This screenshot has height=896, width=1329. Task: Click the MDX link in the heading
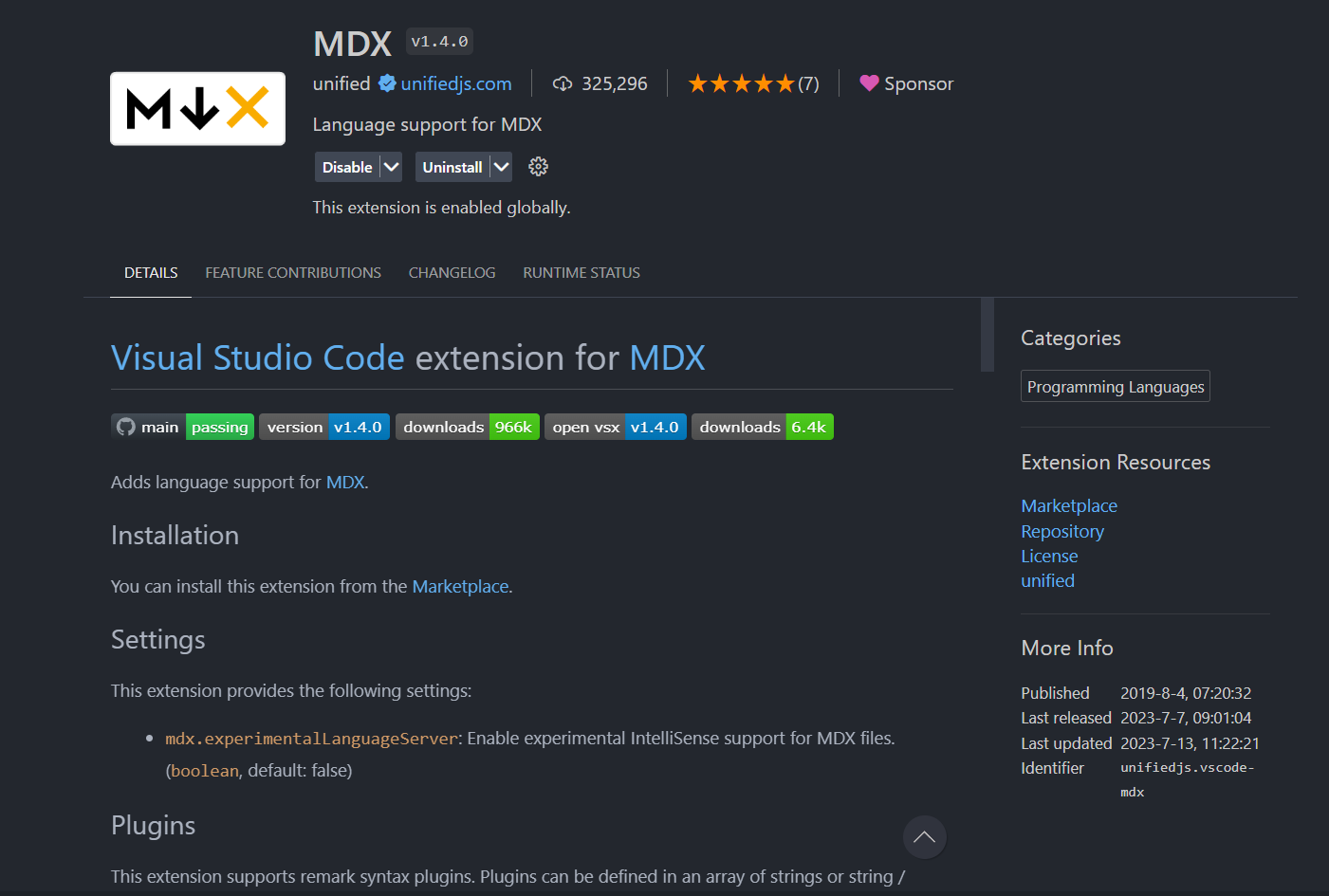[x=667, y=357]
